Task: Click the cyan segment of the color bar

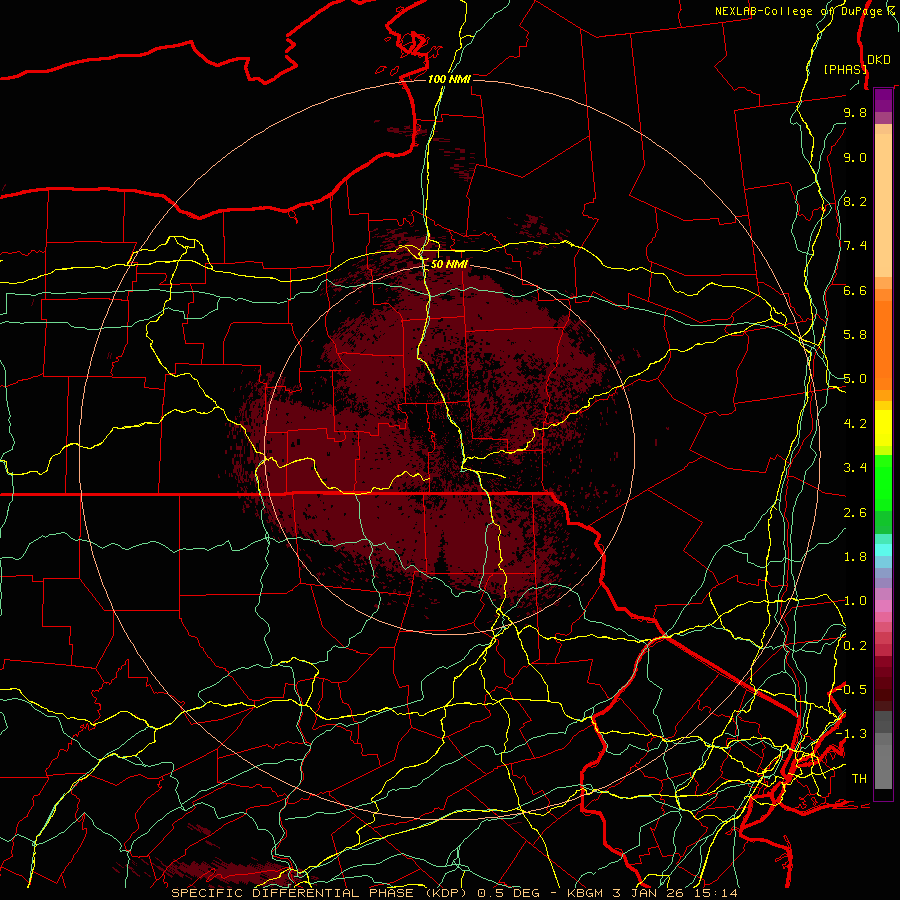Action: tap(883, 550)
